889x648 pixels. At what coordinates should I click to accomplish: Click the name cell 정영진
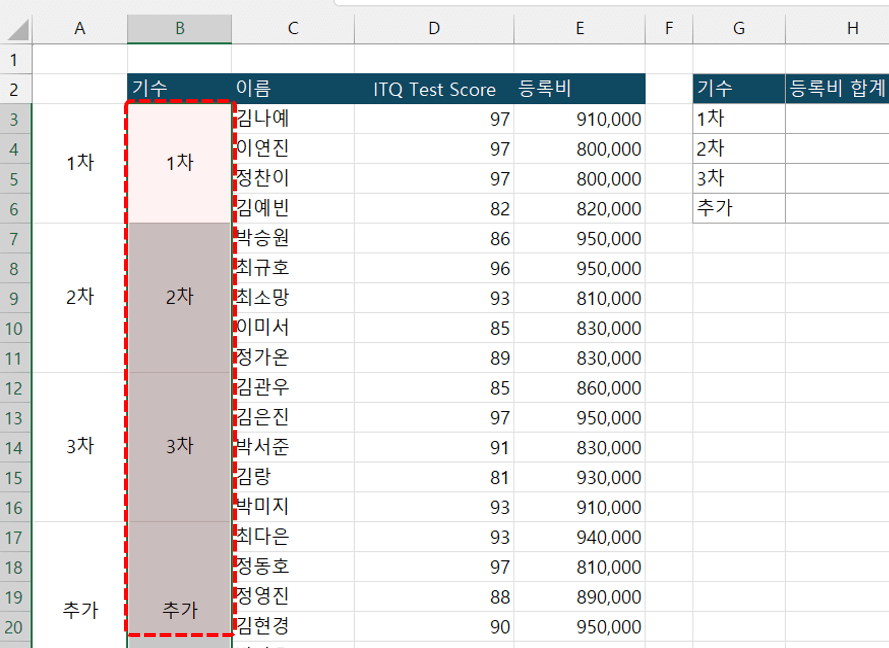tap(293, 597)
